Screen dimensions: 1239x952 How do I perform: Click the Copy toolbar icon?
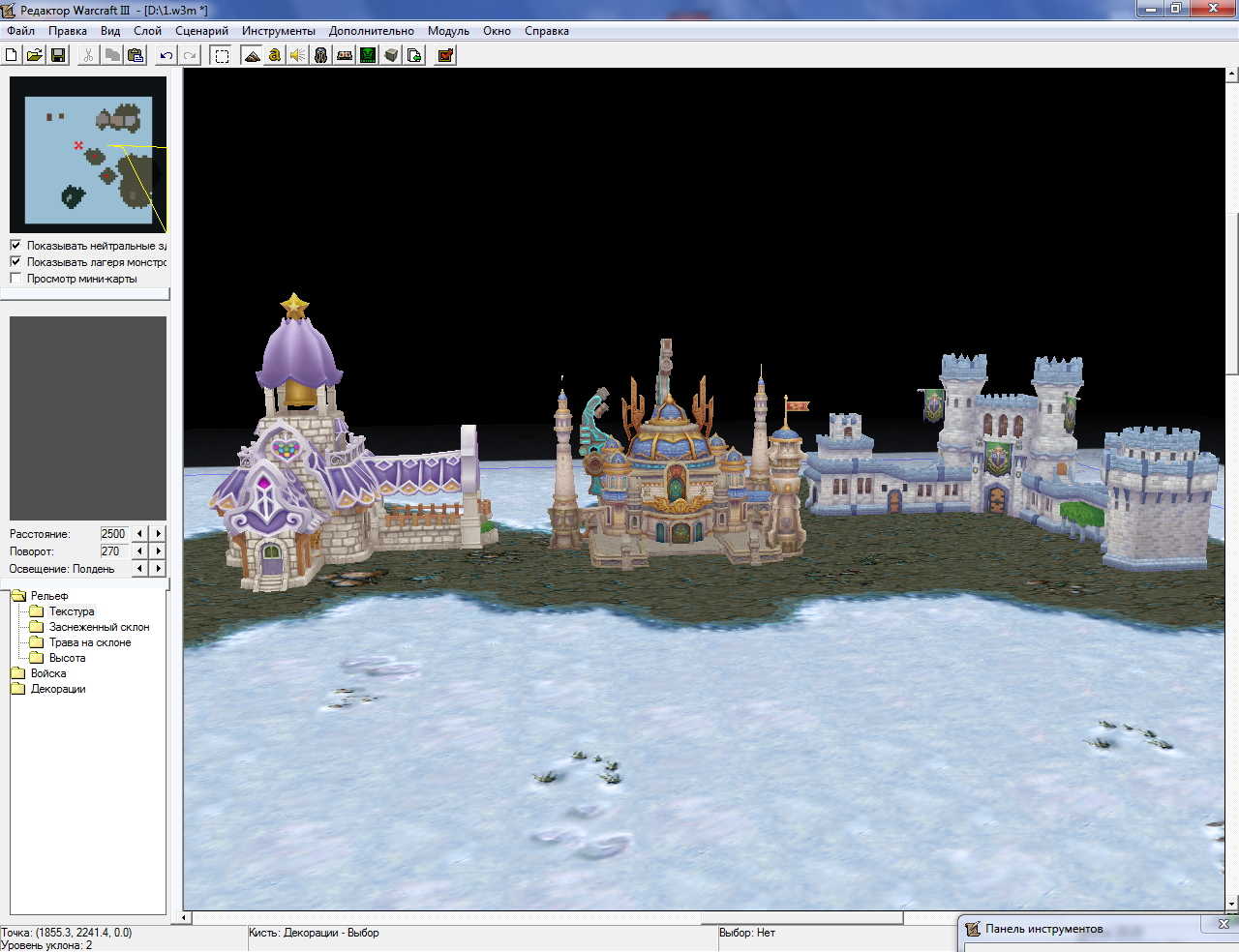pos(112,55)
